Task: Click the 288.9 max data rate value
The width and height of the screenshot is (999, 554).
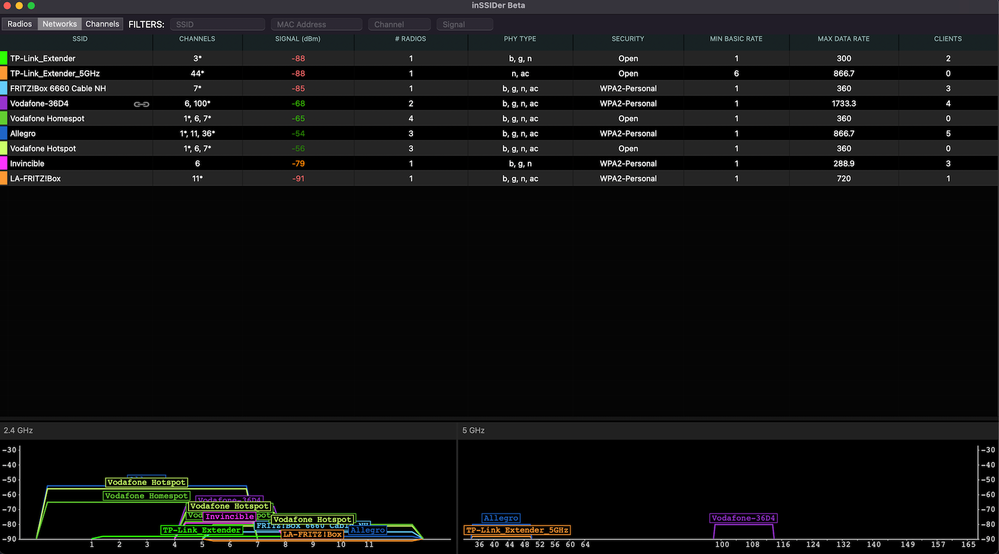Action: point(844,164)
